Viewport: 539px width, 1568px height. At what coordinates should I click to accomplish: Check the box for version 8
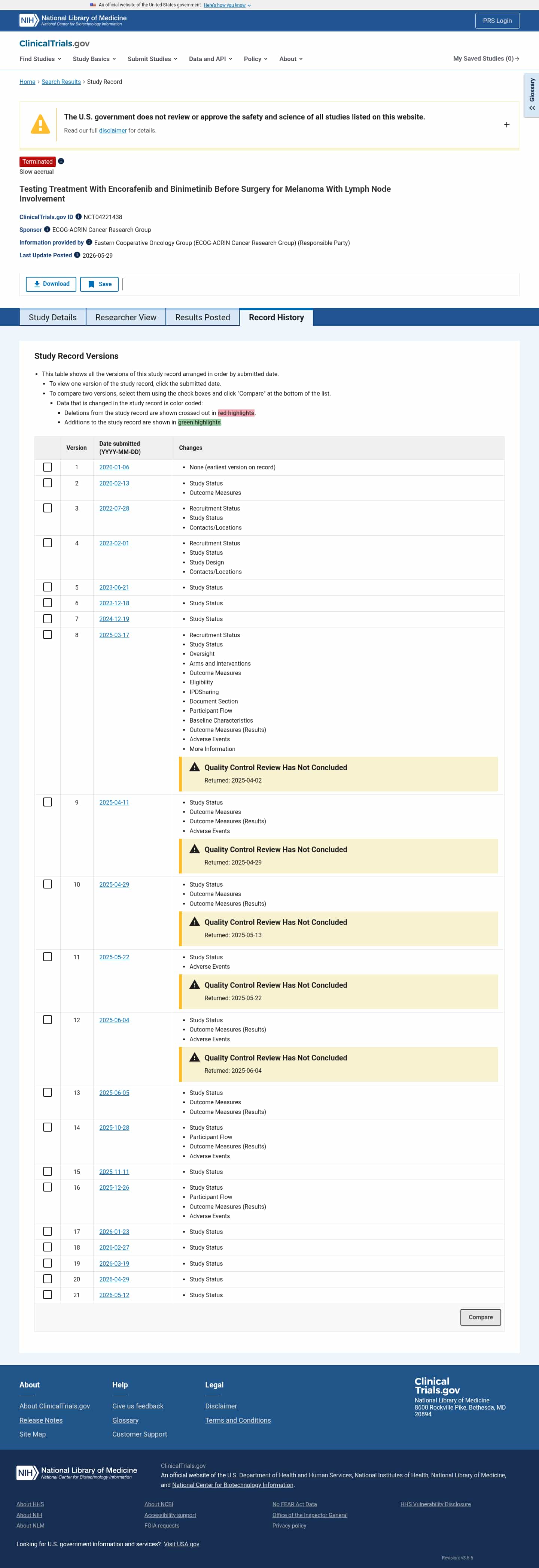click(x=48, y=634)
